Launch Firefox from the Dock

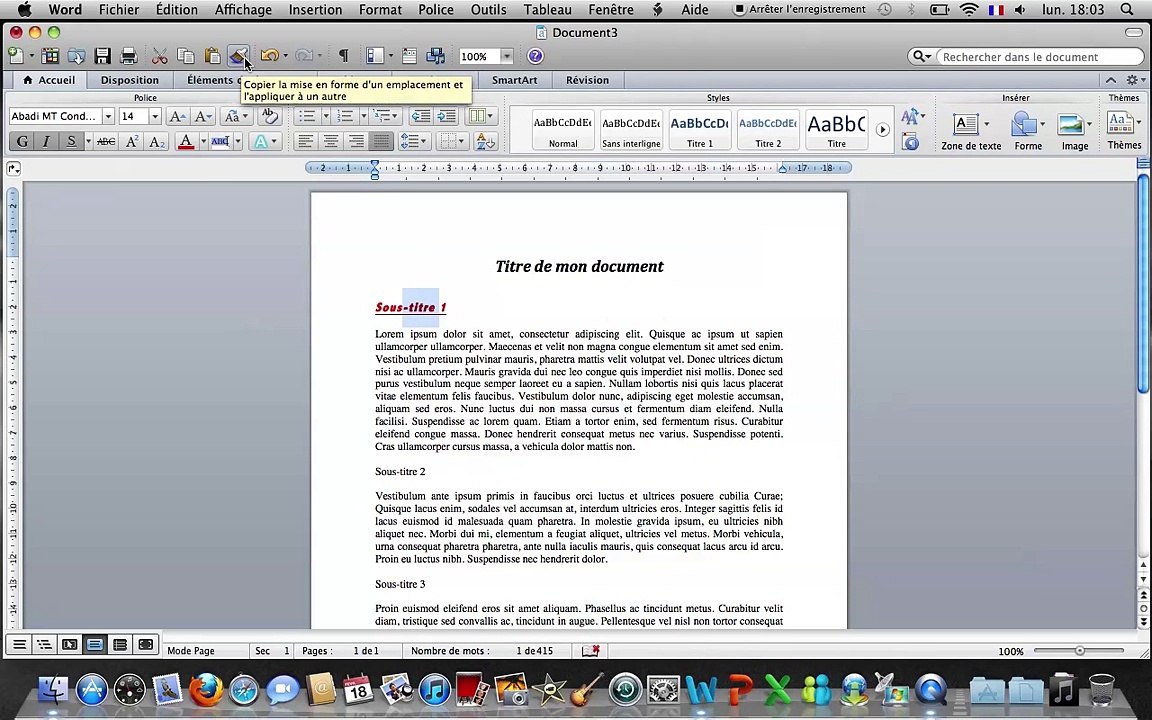click(206, 689)
